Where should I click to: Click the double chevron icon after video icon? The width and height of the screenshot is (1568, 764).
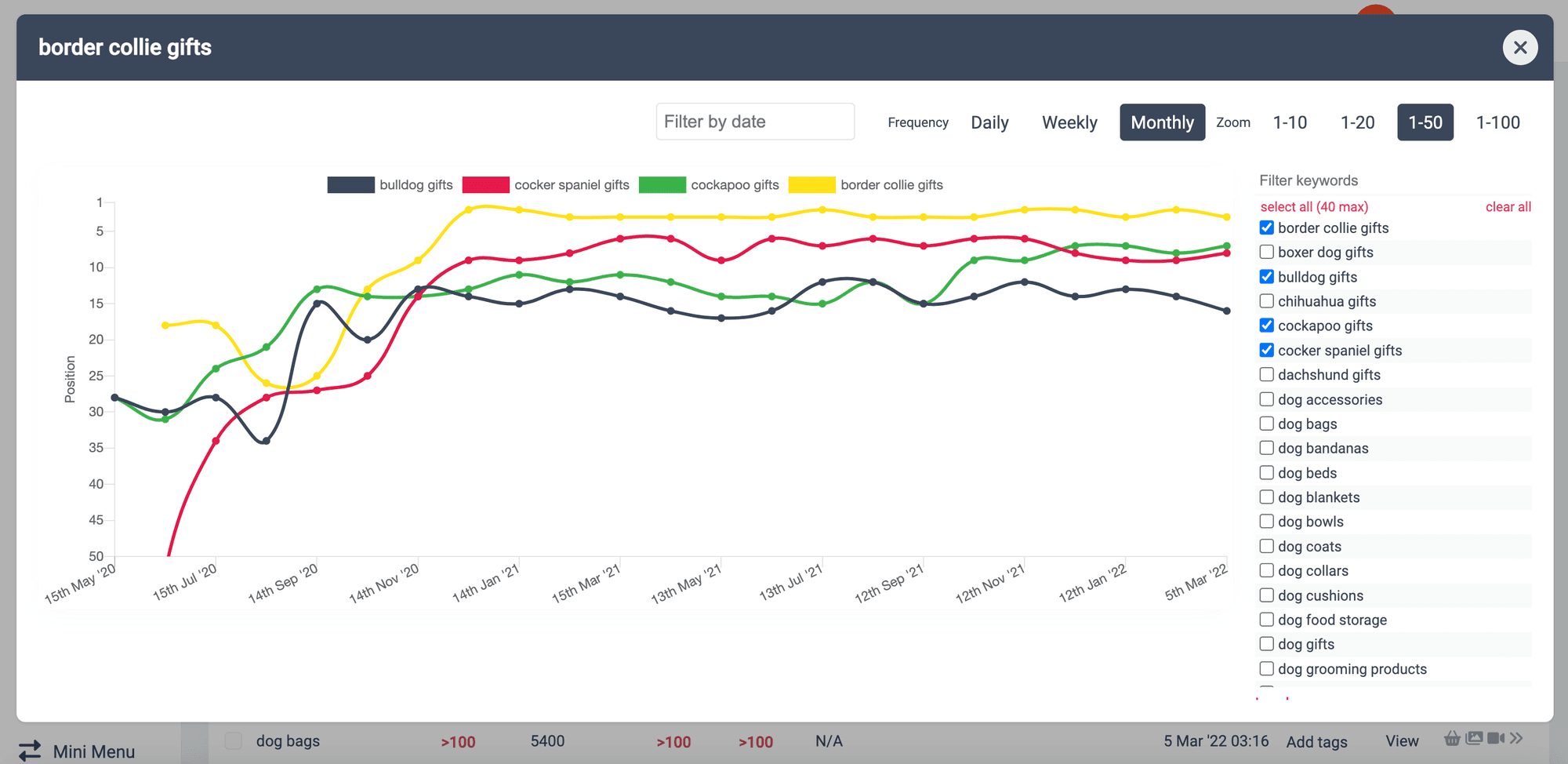[x=1518, y=739]
